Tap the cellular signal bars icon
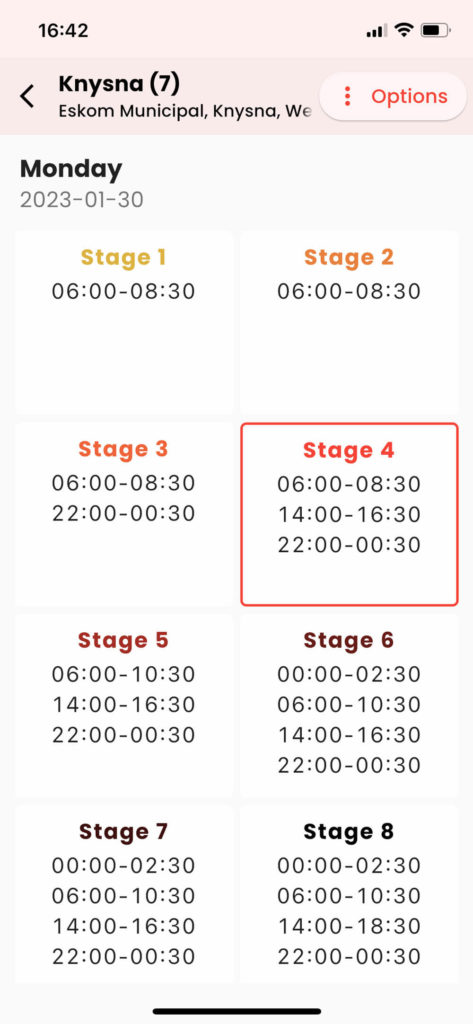Screen dimensions: 473x1024 pyautogui.click(x=377, y=31)
